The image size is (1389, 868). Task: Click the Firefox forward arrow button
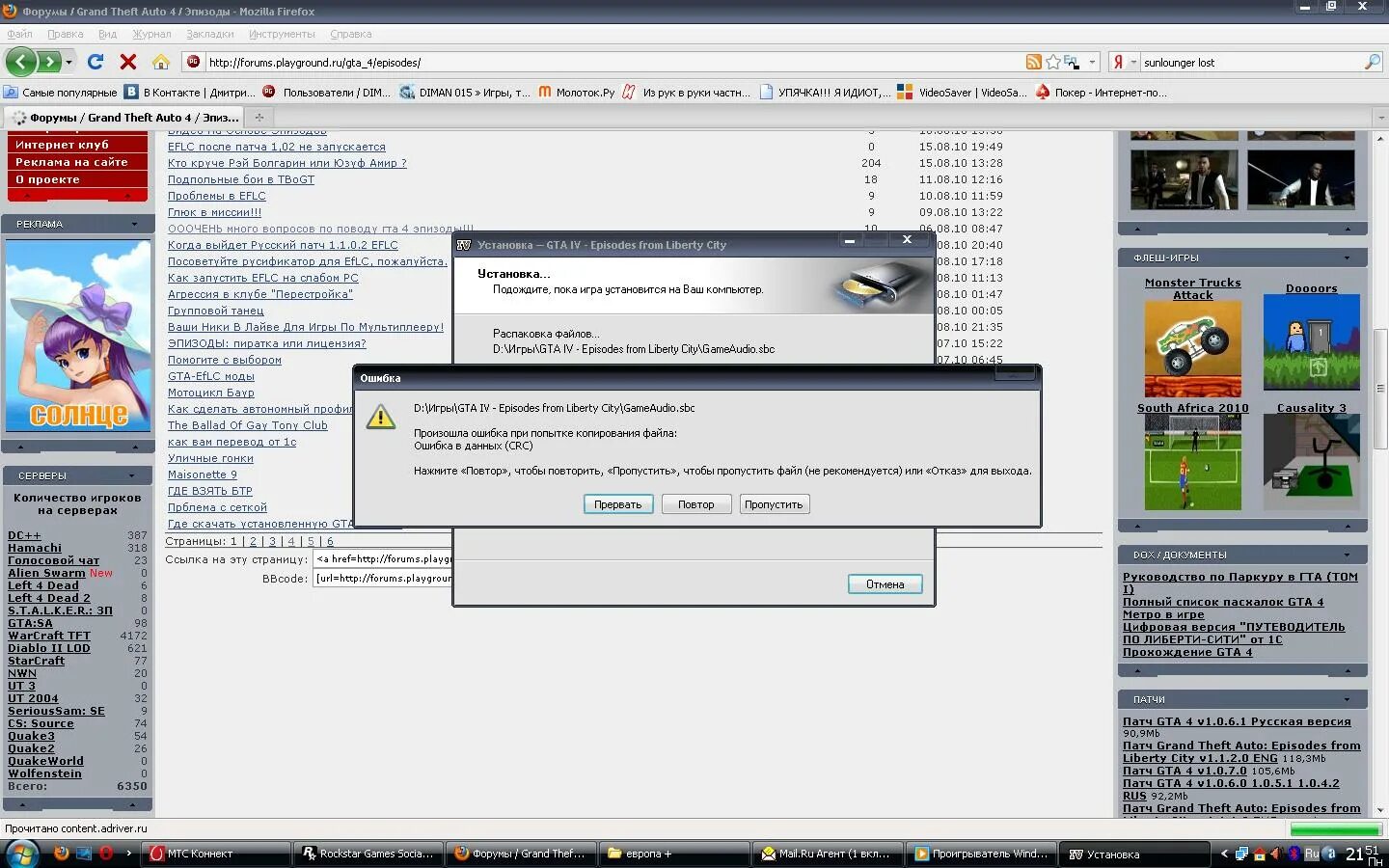[x=48, y=62]
